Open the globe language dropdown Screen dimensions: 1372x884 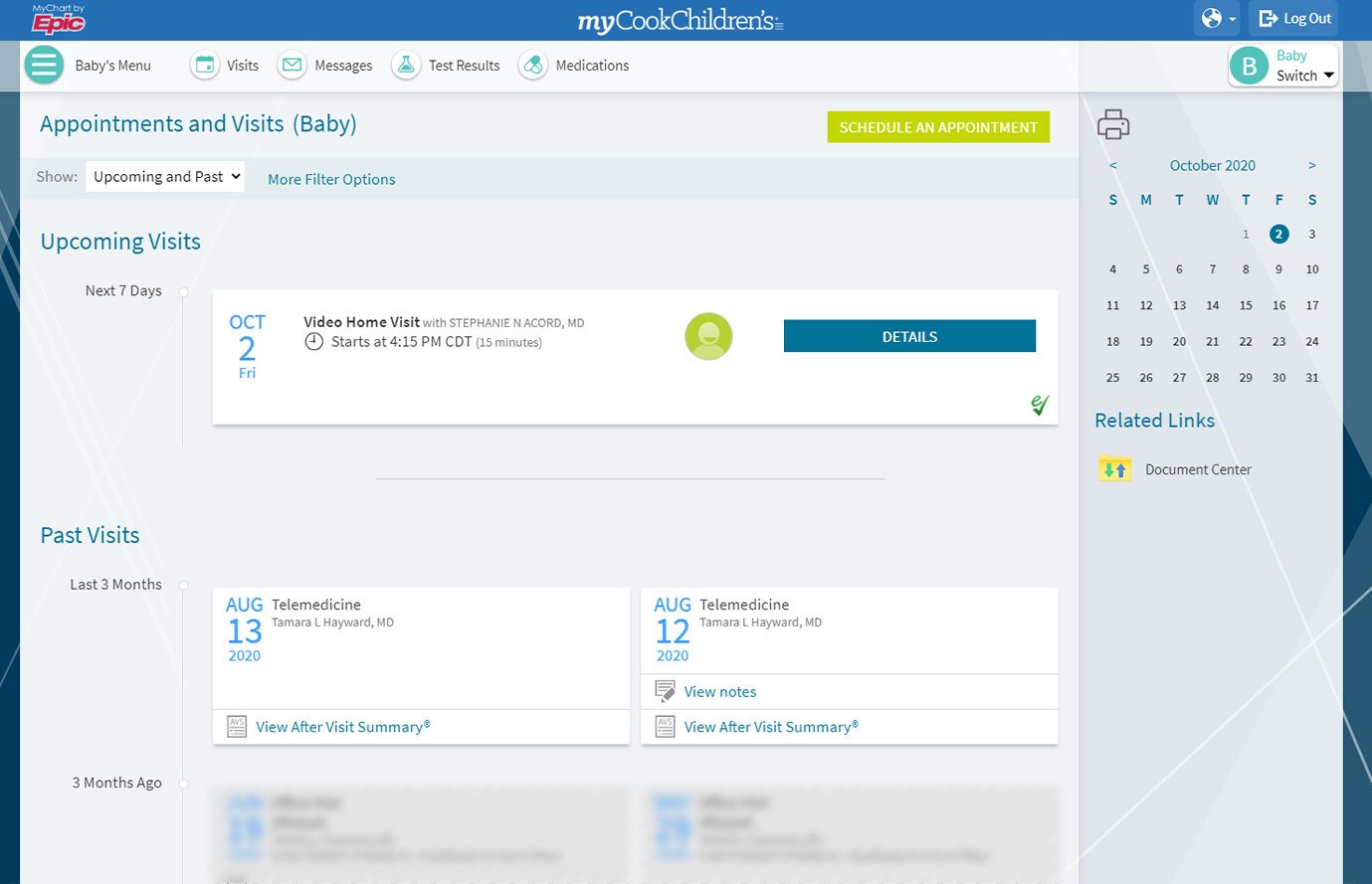pyautogui.click(x=1218, y=19)
